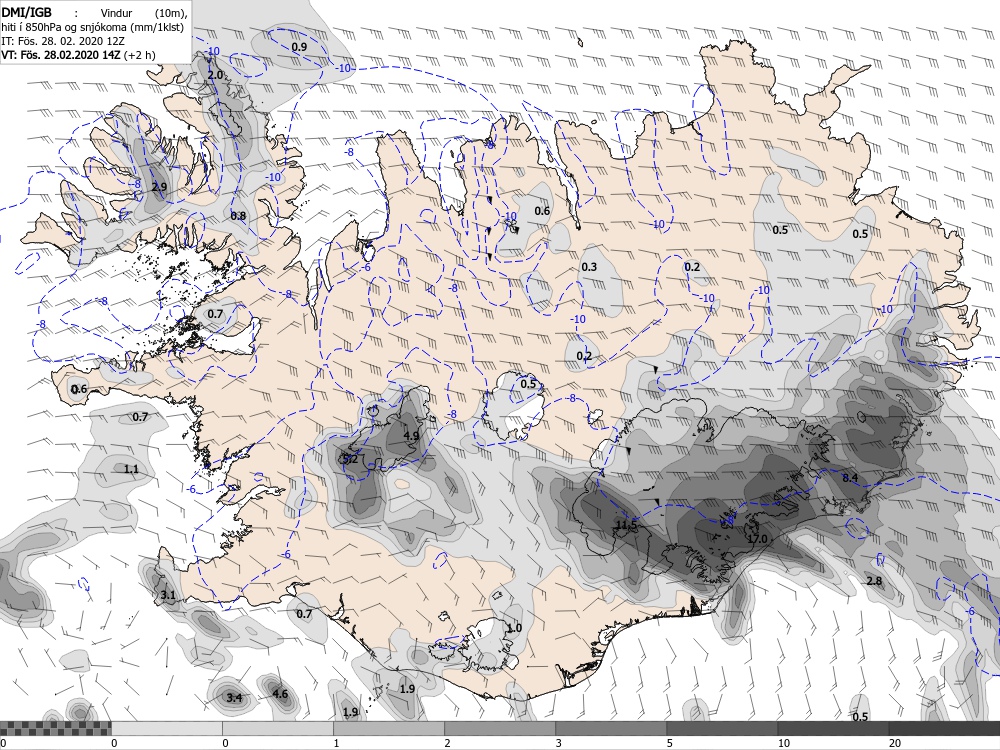Click the 0.3 snowfall value
The width and height of the screenshot is (1000, 750).
pos(589,267)
